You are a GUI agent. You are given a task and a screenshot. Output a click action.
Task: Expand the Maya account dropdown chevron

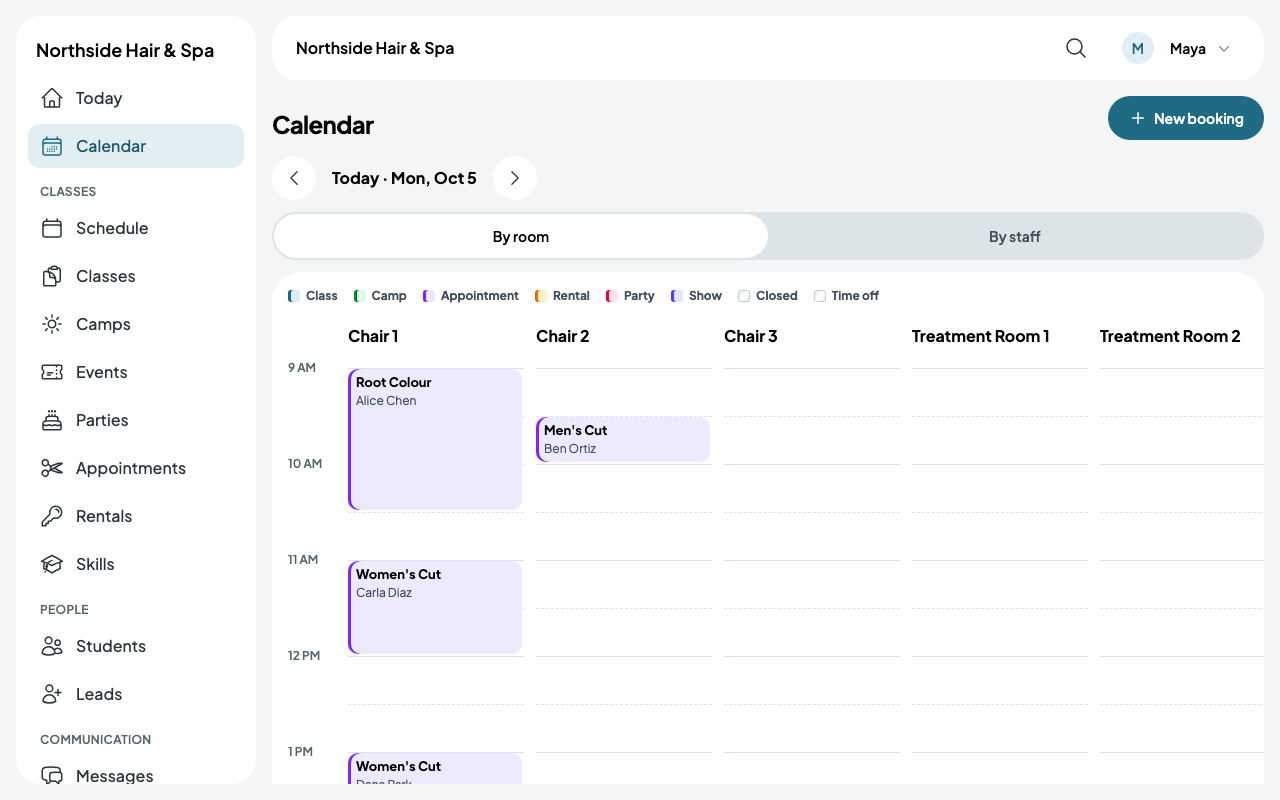pos(1224,48)
